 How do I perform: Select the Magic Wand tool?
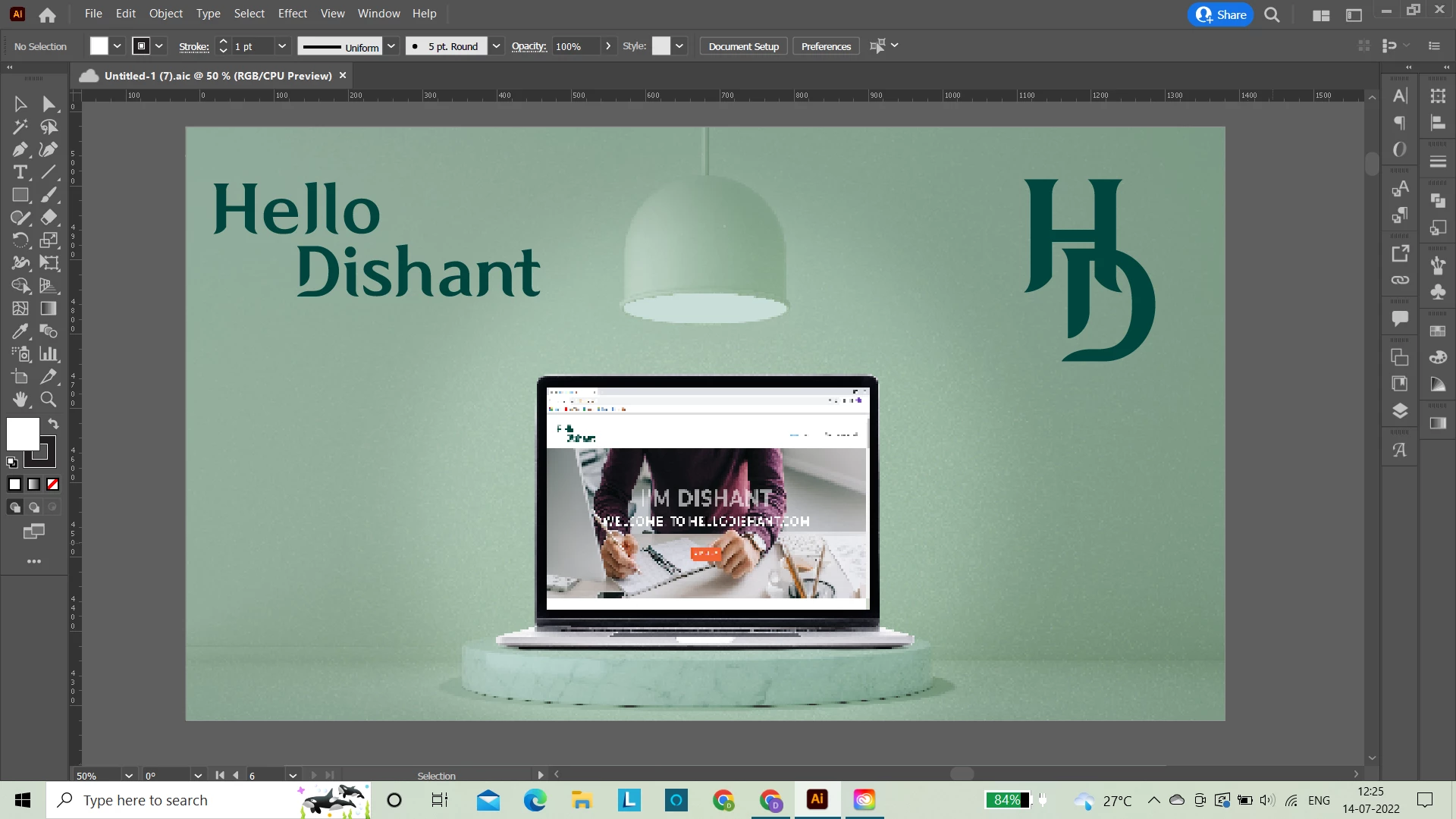pos(20,127)
